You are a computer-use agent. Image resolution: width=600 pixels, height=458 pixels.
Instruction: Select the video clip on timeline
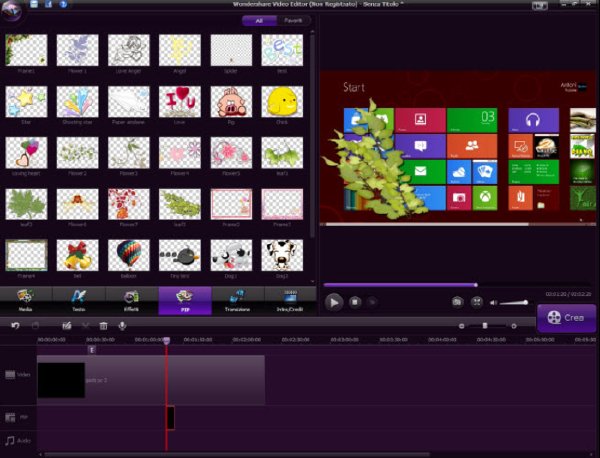(x=151, y=380)
